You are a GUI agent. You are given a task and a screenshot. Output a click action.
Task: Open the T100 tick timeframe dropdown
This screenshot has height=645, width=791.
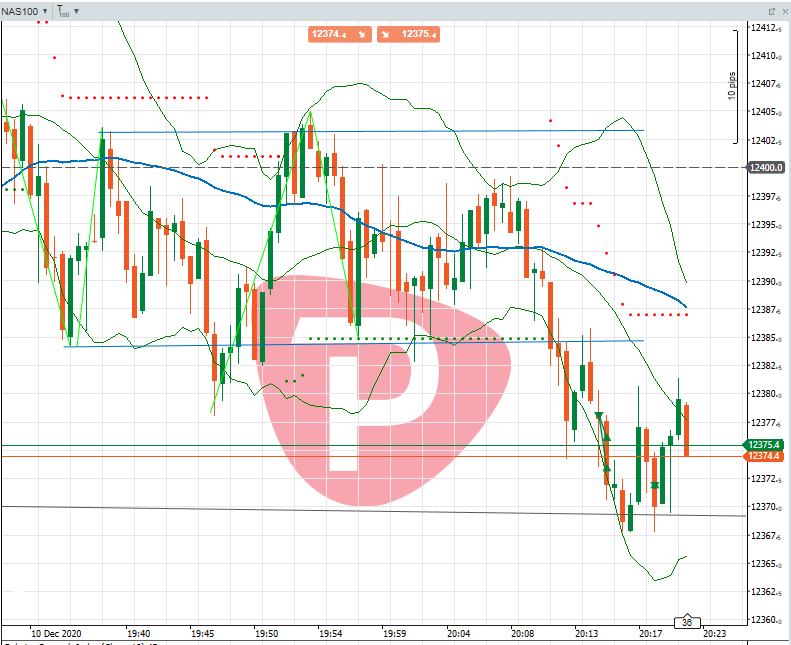[68, 11]
